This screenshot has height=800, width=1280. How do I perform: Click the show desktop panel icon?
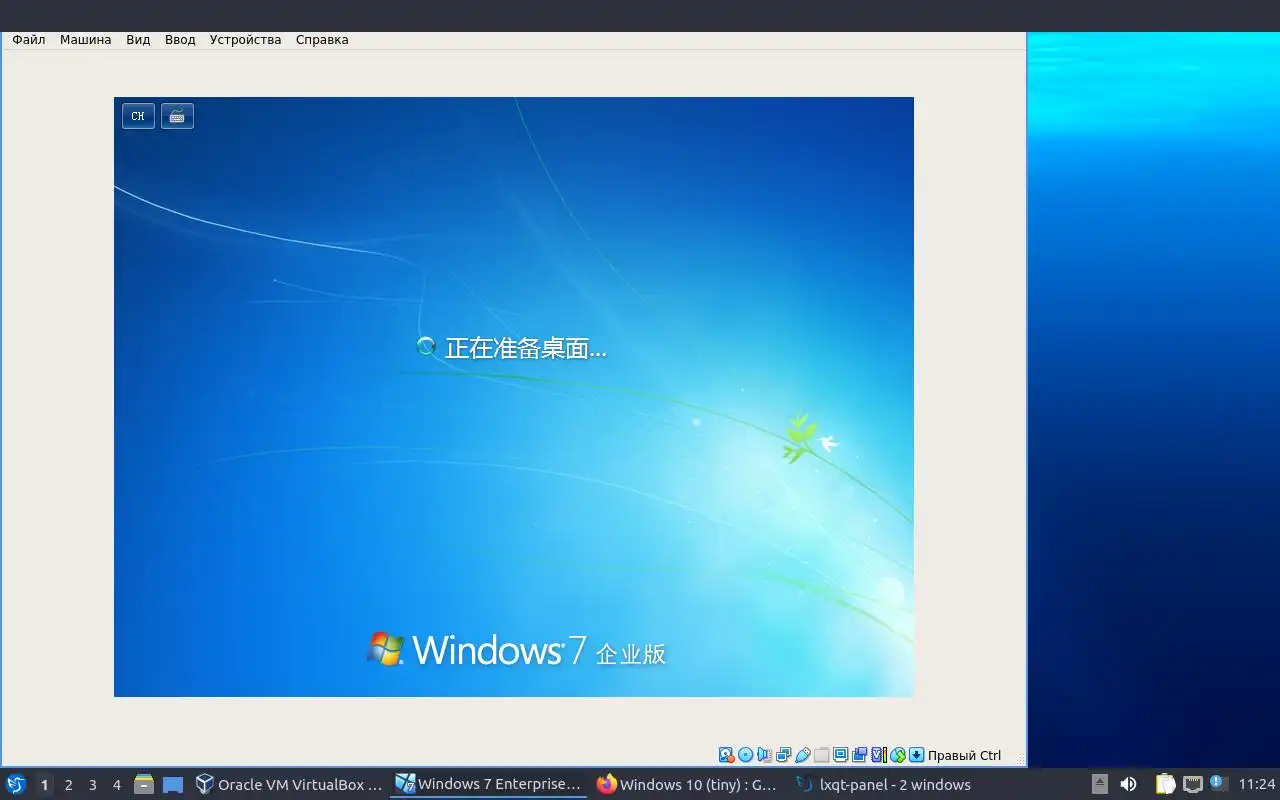click(x=173, y=785)
